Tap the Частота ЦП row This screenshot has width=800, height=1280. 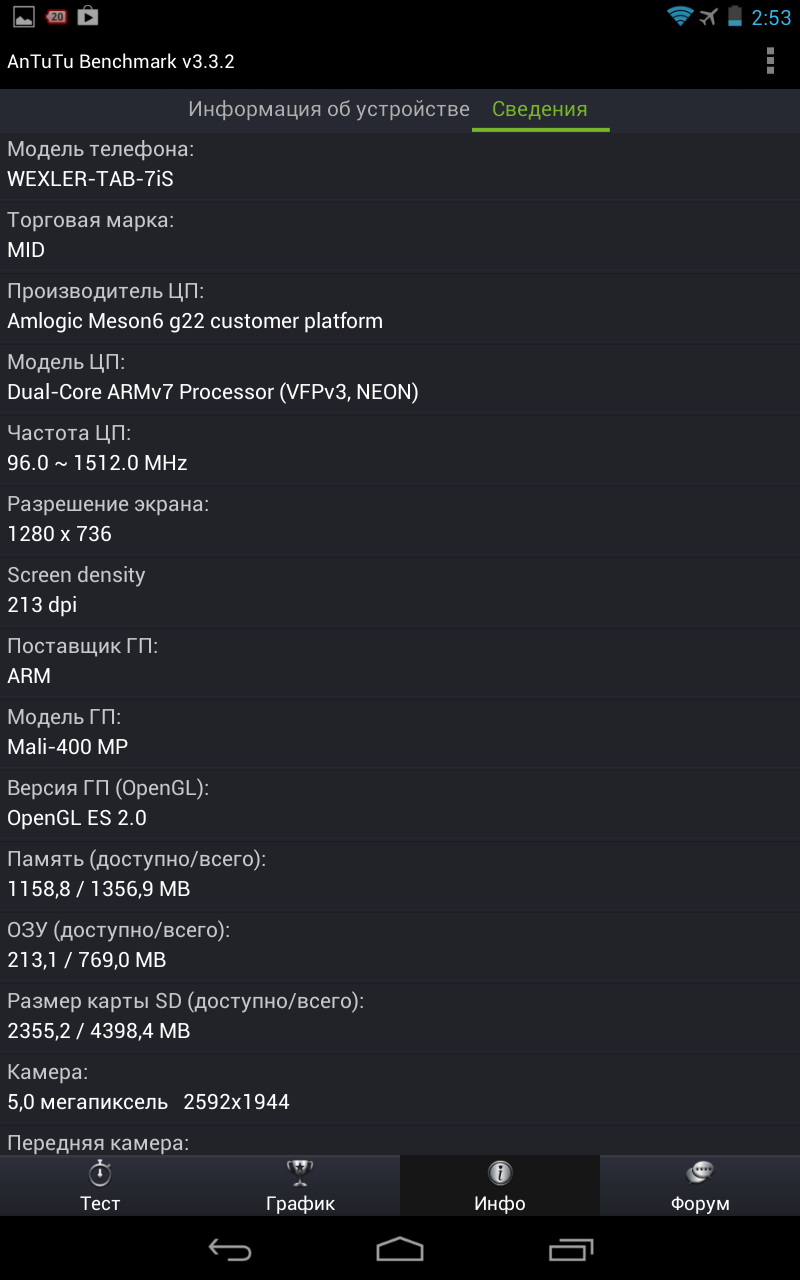(400, 449)
